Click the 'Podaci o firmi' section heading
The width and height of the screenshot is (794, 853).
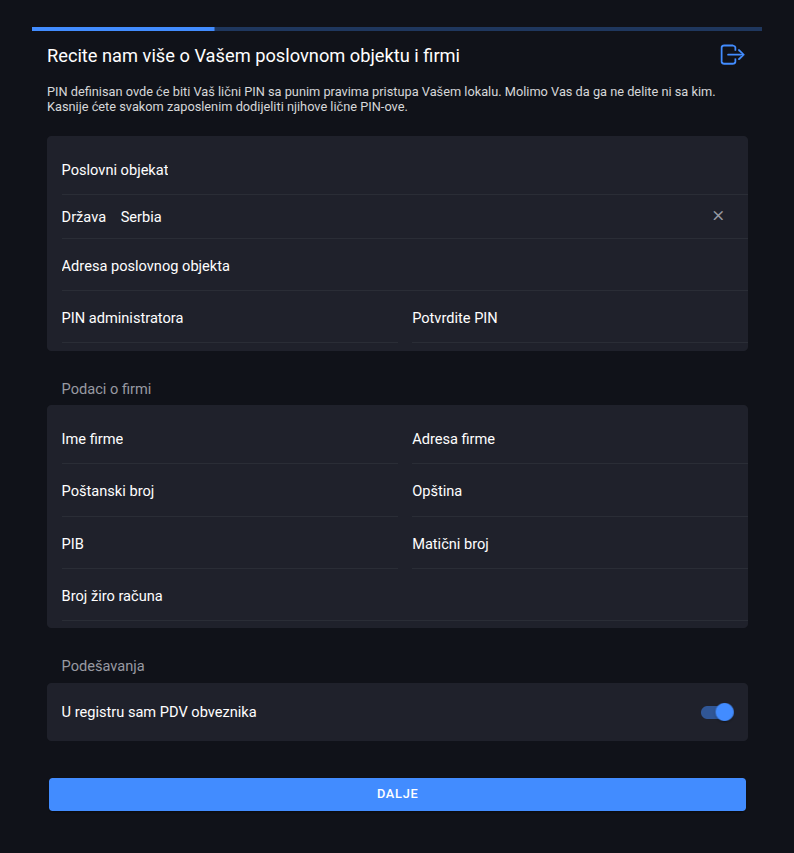[x=106, y=389]
